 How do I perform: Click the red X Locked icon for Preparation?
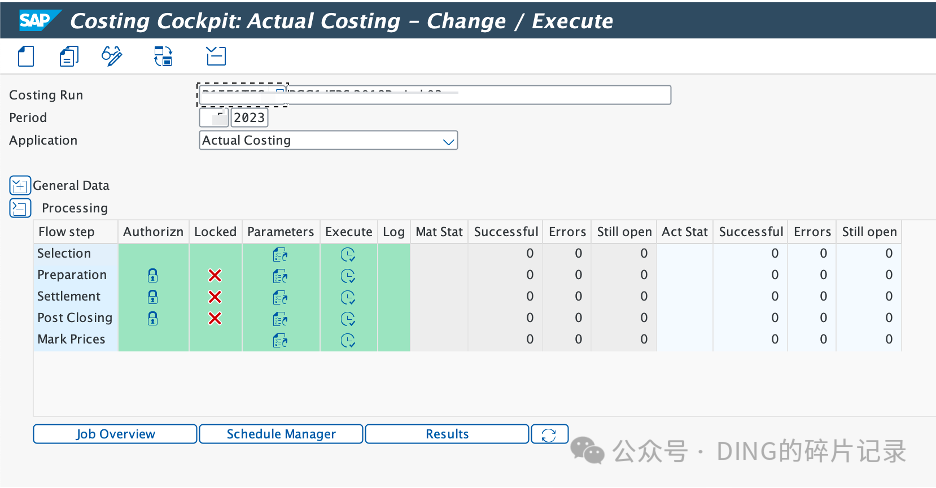click(215, 275)
